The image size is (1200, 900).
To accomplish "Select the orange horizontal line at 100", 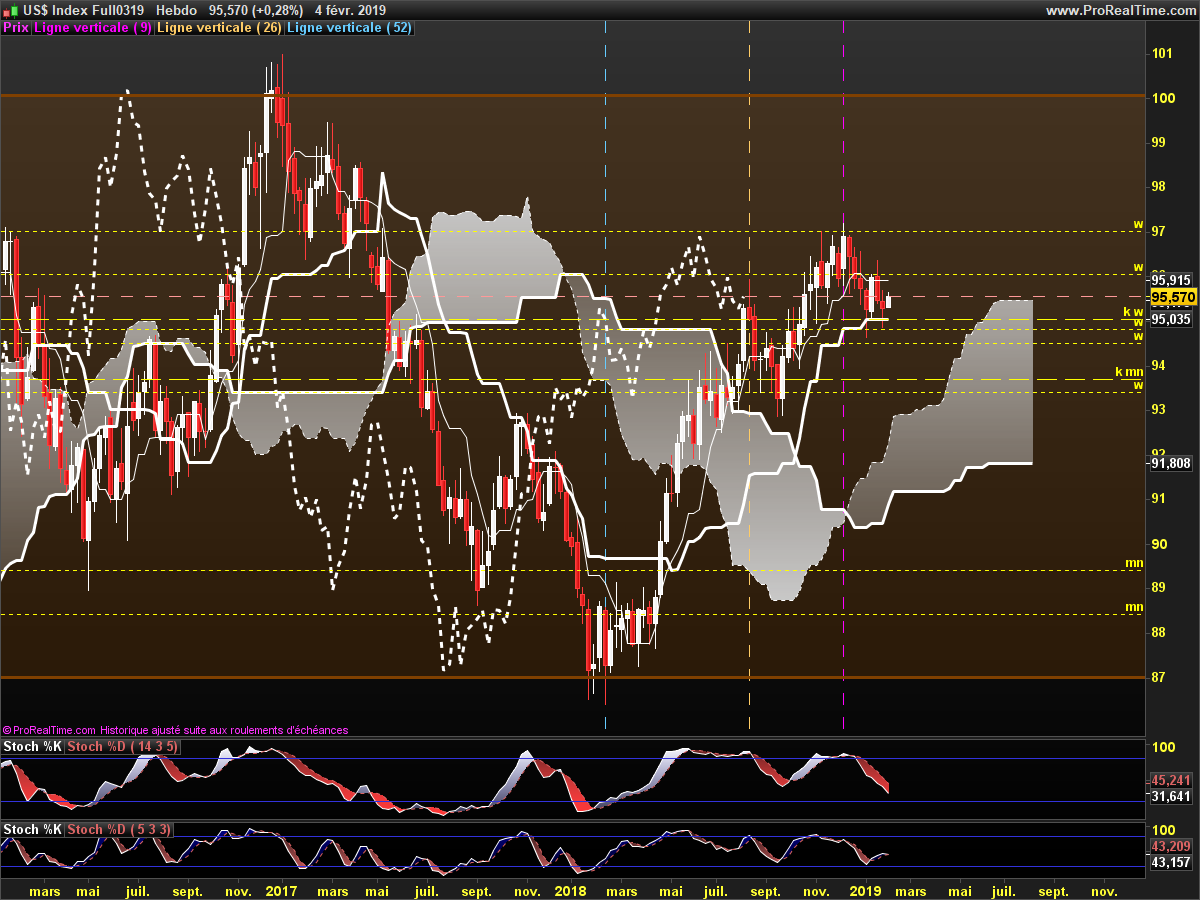I will 570,95.
